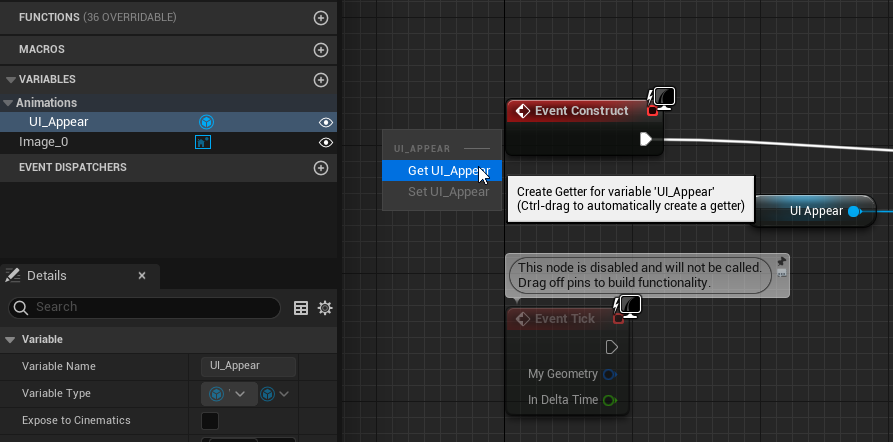Click the Event Tick delegate pin

618,319
